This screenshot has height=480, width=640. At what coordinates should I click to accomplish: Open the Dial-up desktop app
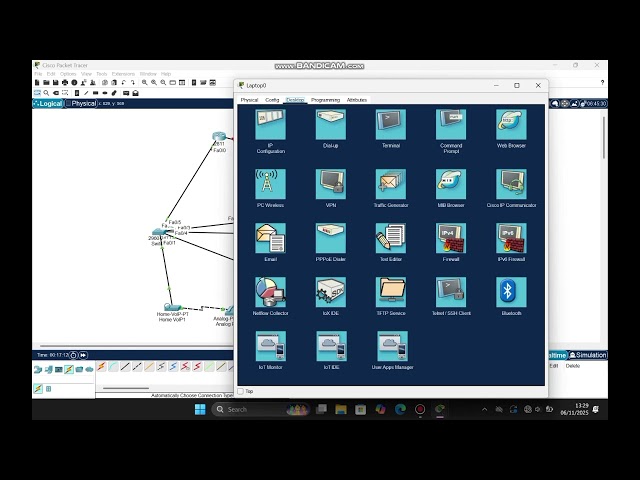pos(331,124)
